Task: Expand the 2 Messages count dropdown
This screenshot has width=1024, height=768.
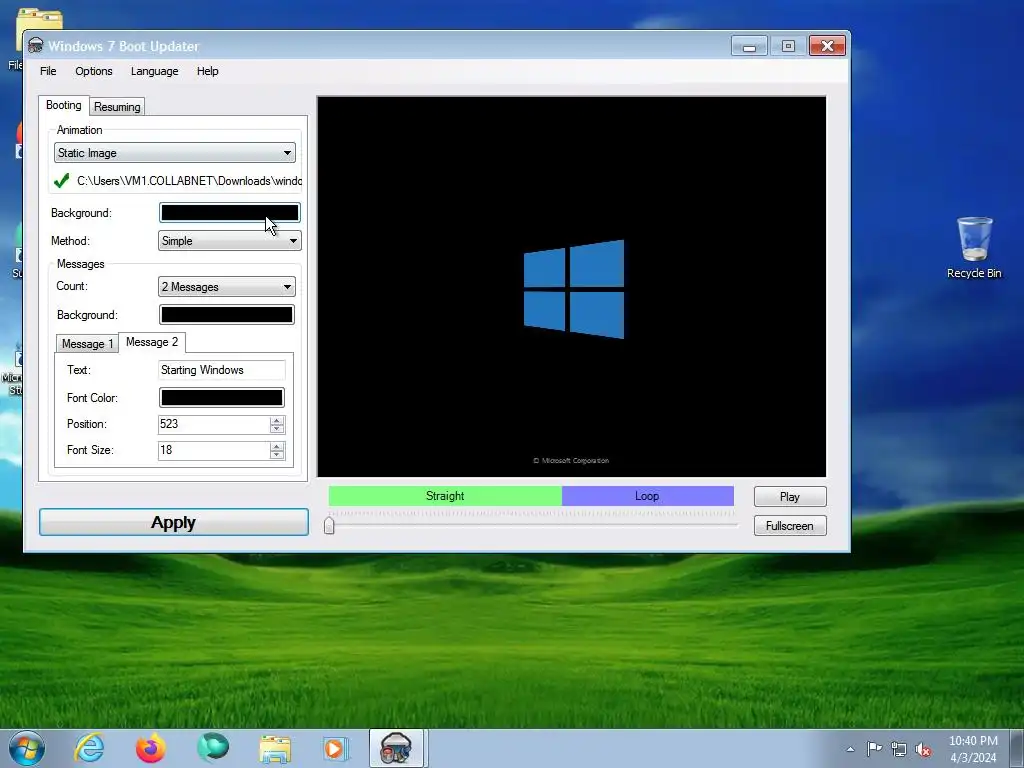Action: tap(227, 287)
